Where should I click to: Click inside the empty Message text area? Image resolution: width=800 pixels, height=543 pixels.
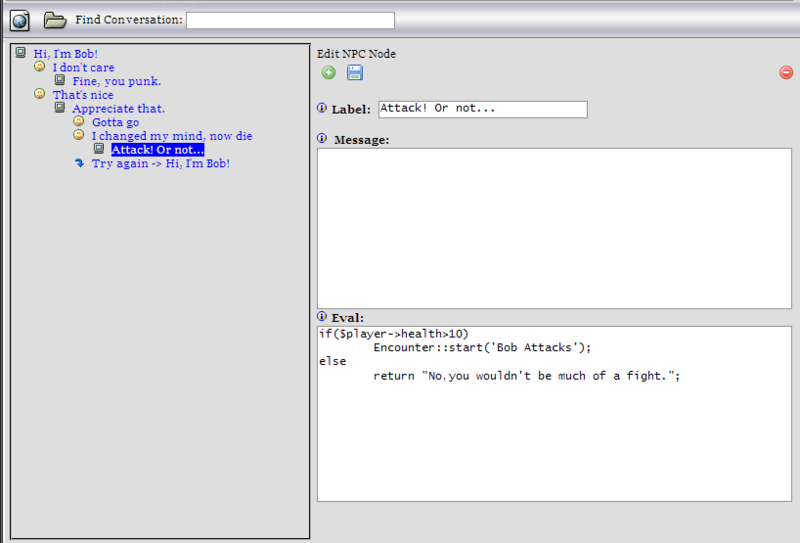coord(553,228)
